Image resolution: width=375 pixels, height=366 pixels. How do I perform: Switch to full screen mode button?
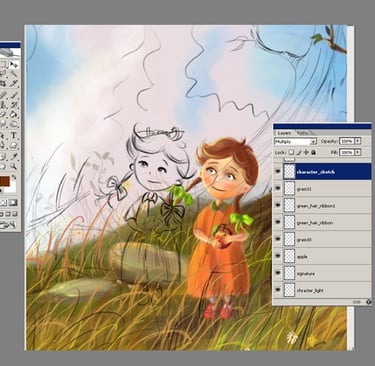point(15,213)
